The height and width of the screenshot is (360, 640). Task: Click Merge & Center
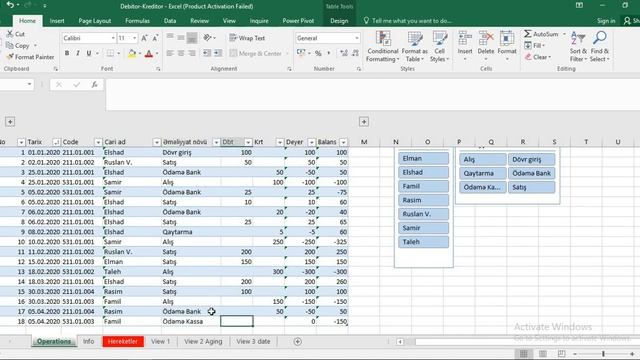click(x=256, y=53)
